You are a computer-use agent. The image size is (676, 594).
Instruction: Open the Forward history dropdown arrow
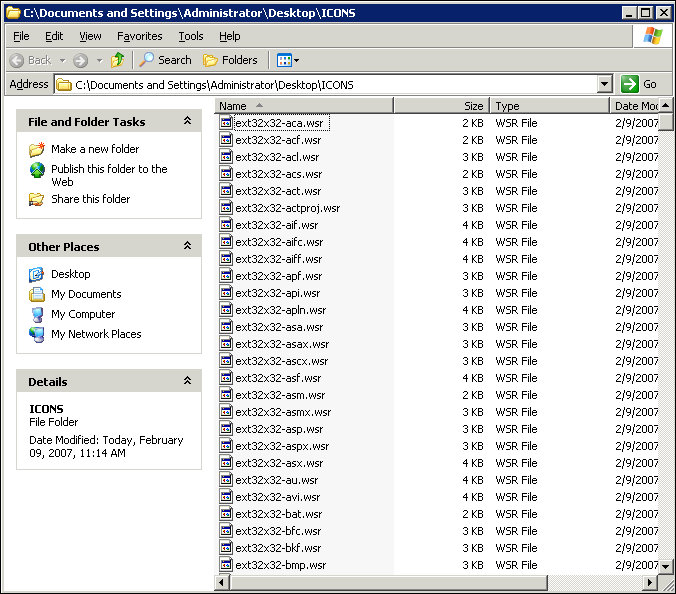(100, 60)
